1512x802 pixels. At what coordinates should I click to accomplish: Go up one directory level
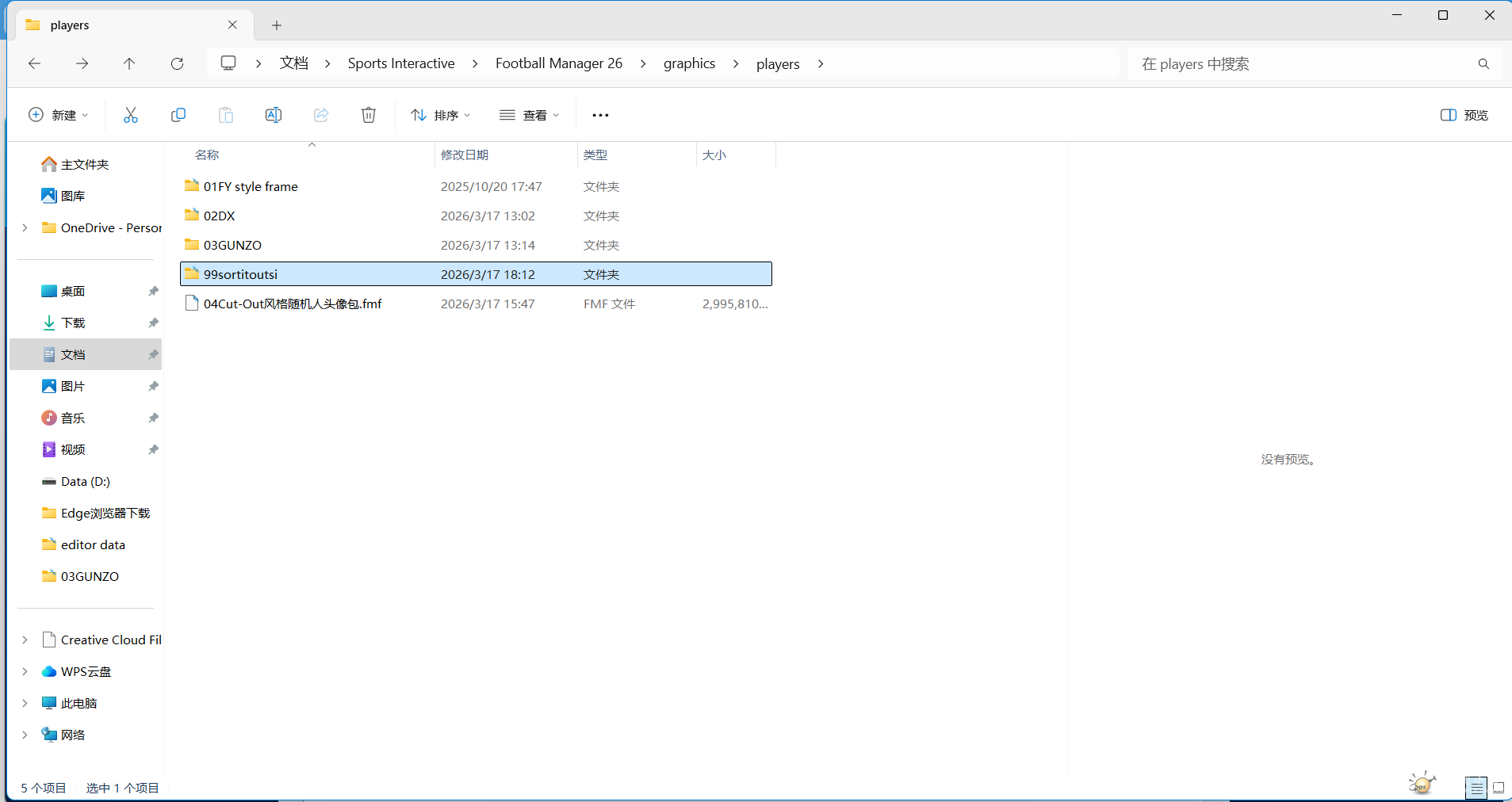tap(129, 63)
